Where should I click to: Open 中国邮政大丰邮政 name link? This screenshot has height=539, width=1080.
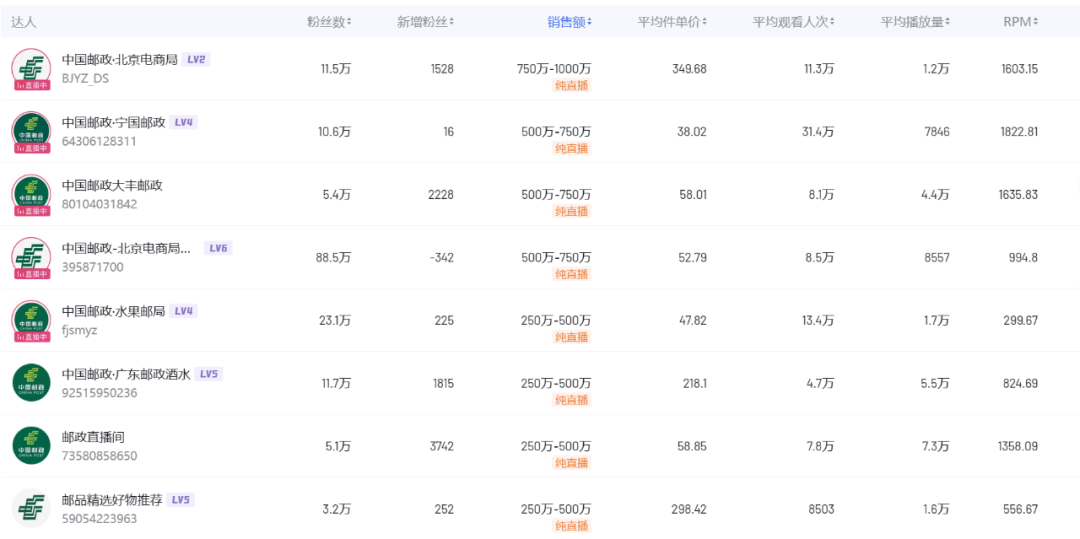(112, 185)
